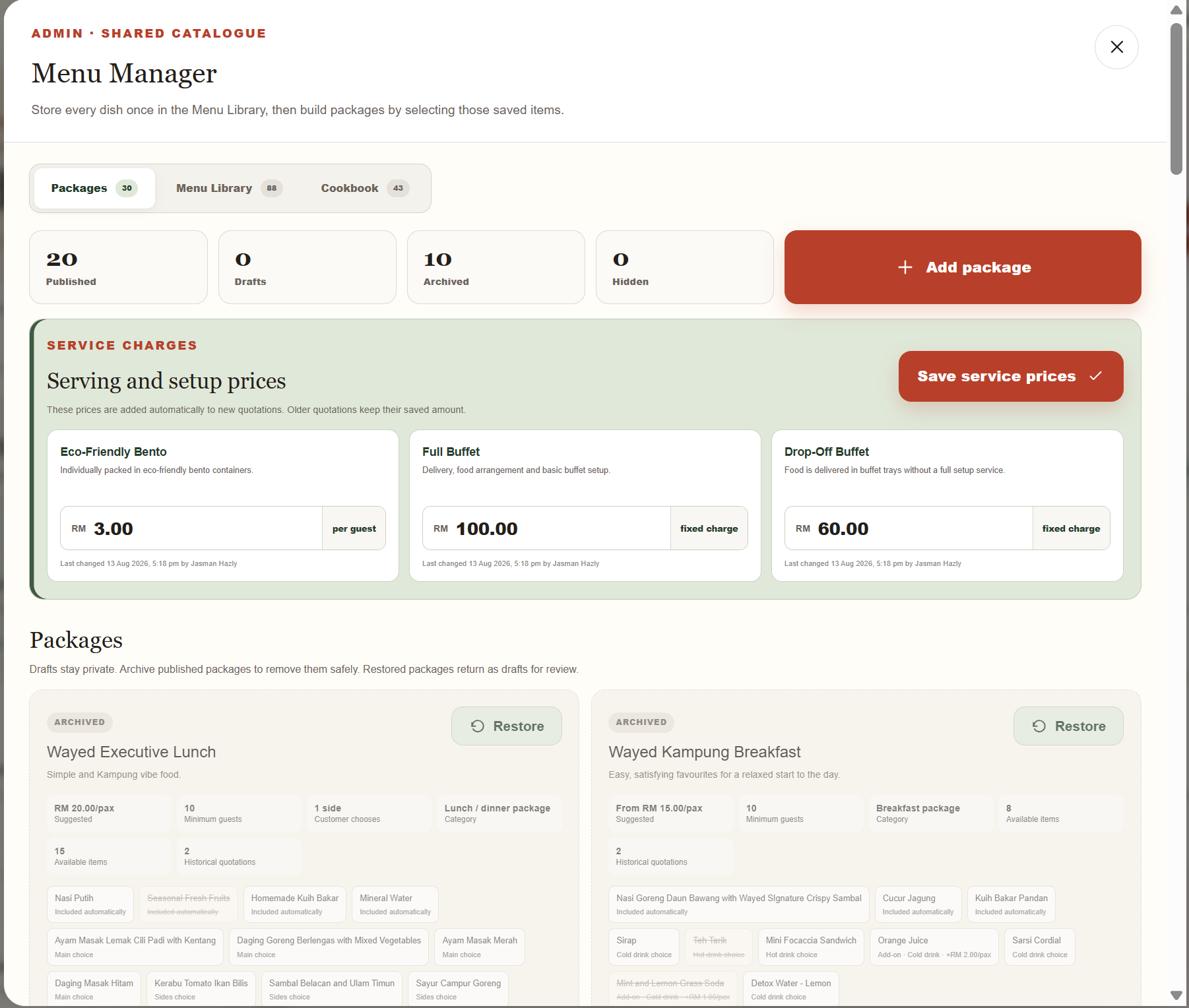
Task: Select the Homemade Kuih Bakar chip
Action: click(295, 904)
